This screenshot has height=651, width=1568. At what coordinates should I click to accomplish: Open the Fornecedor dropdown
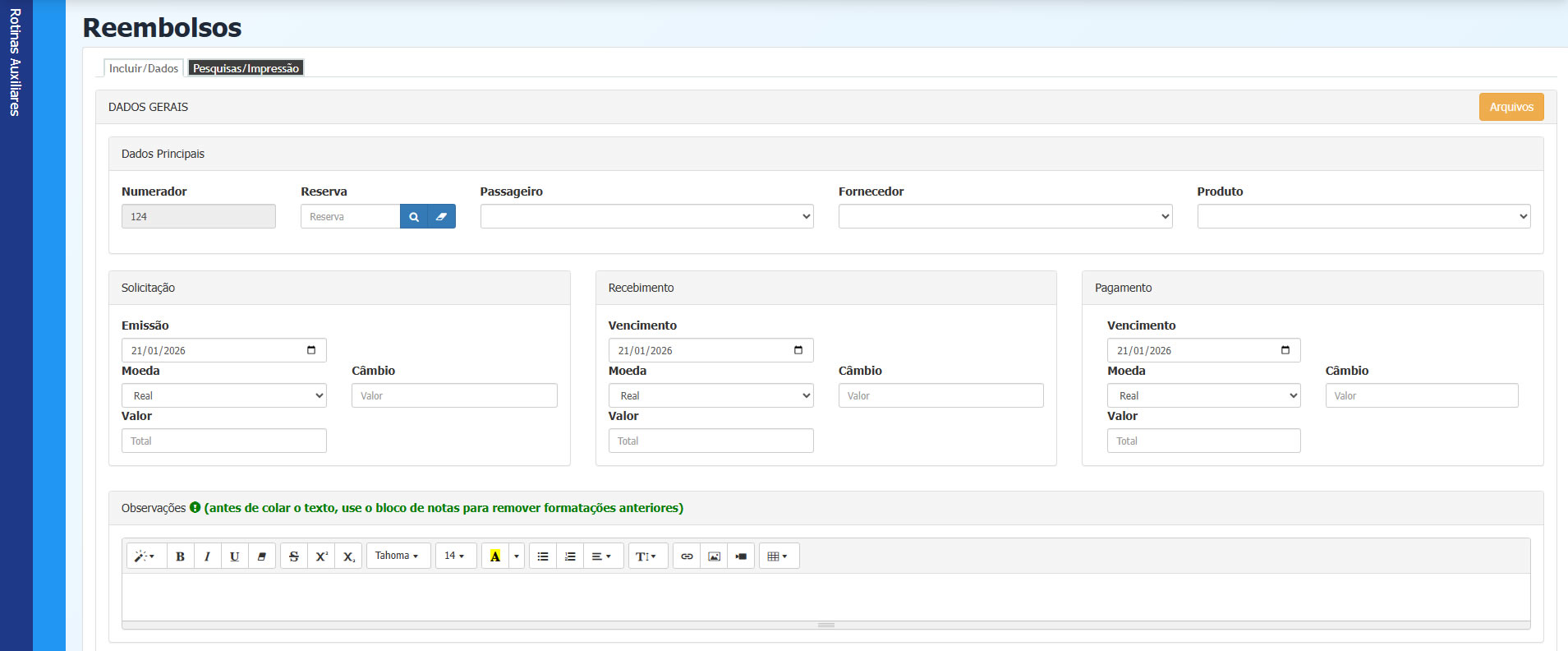pos(1005,217)
